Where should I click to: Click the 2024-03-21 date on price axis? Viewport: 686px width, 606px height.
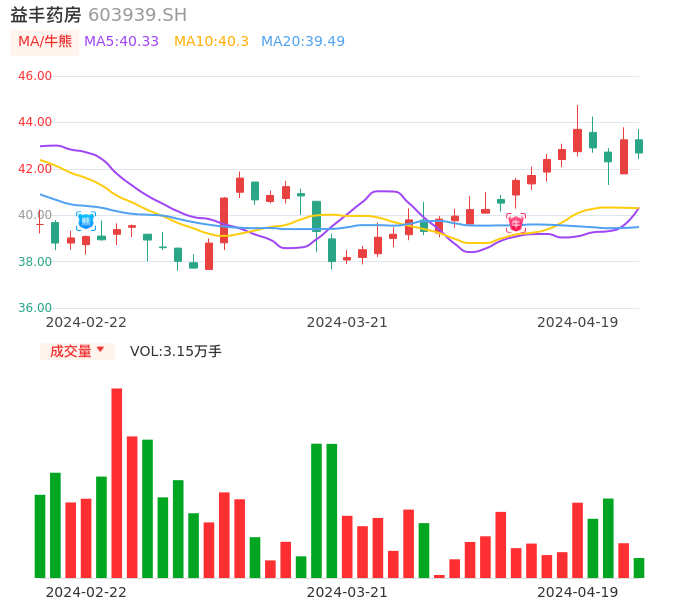pyautogui.click(x=346, y=322)
